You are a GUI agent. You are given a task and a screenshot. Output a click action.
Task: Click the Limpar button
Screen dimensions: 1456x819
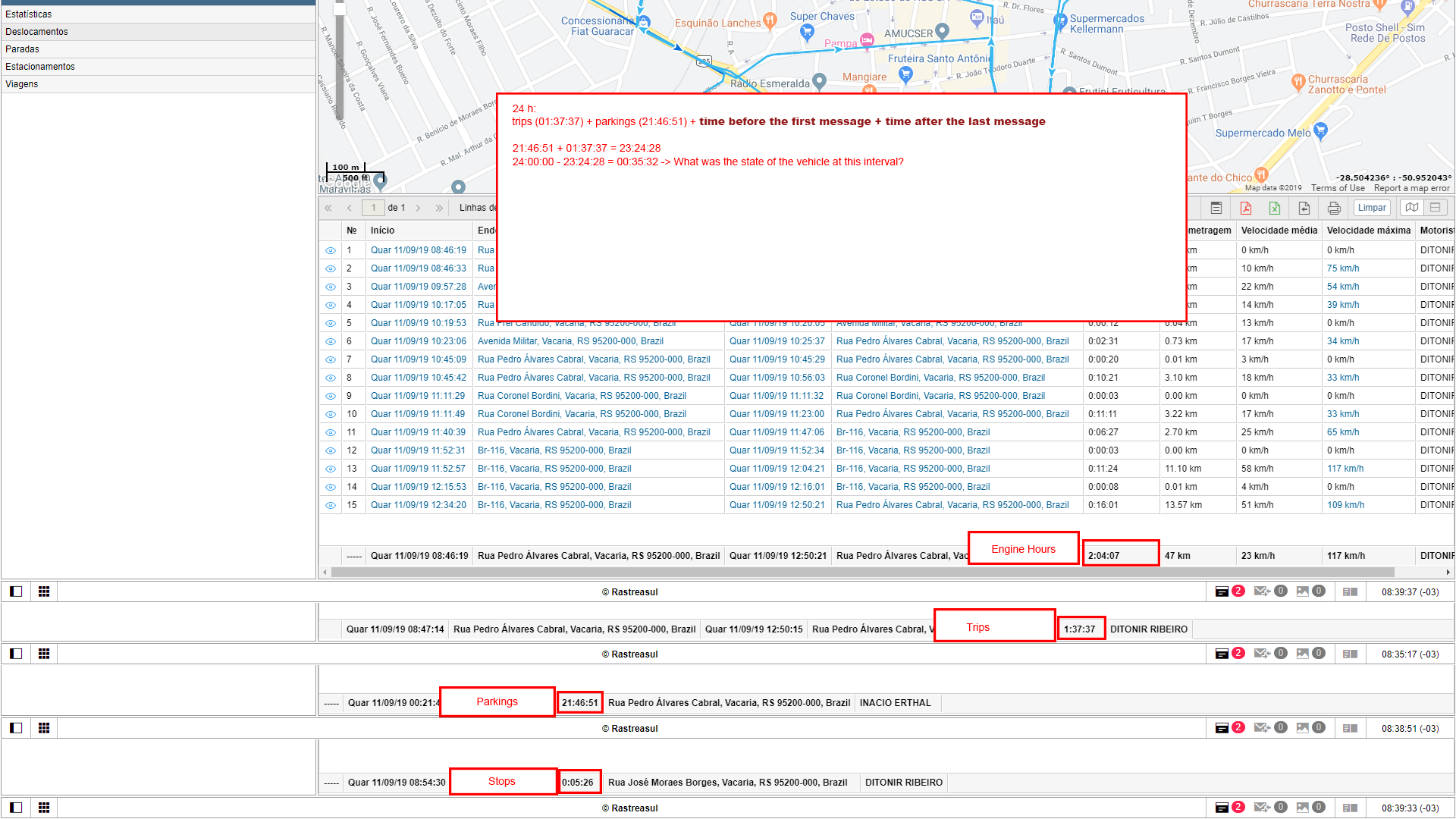point(1371,208)
